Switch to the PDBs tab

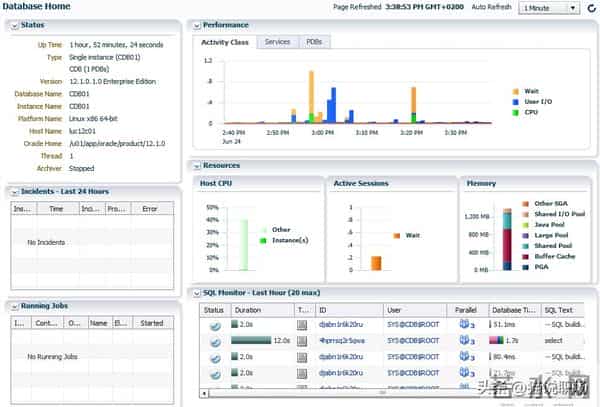coord(313,42)
